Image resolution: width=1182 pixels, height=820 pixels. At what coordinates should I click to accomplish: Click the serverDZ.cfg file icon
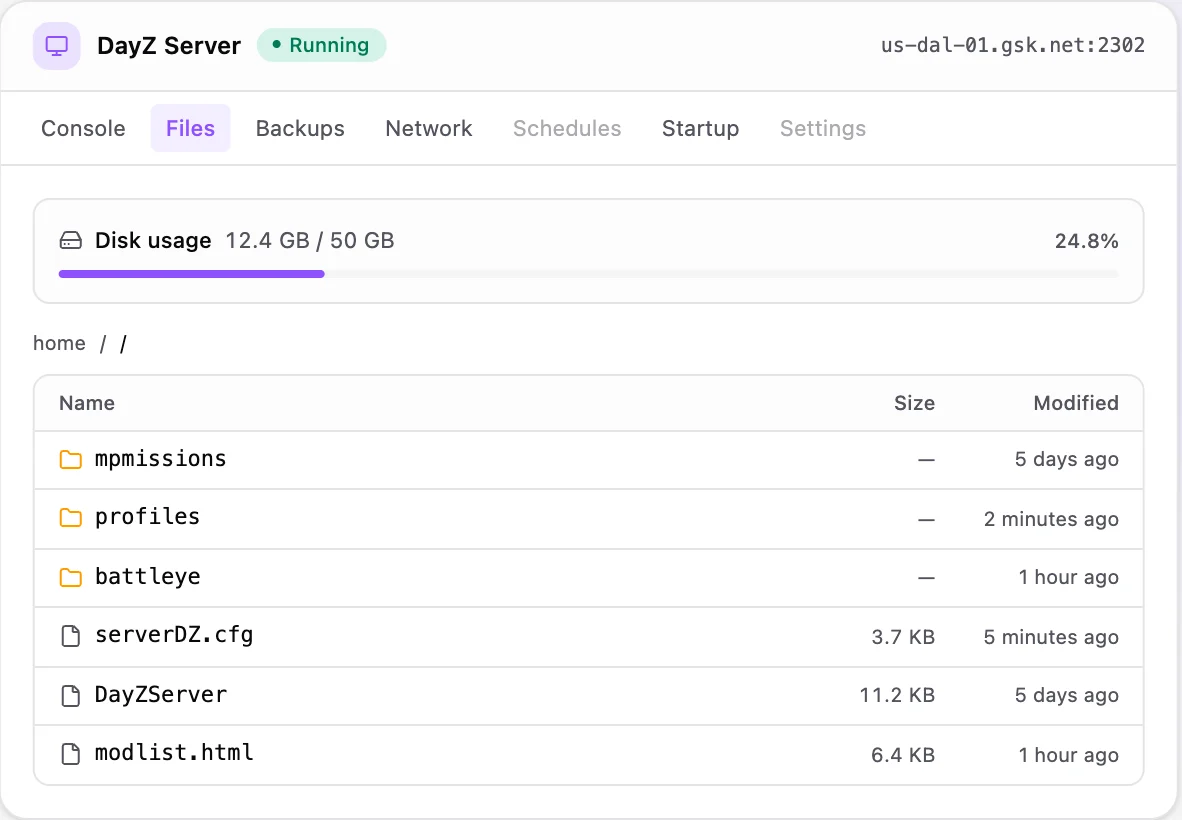tap(70, 636)
